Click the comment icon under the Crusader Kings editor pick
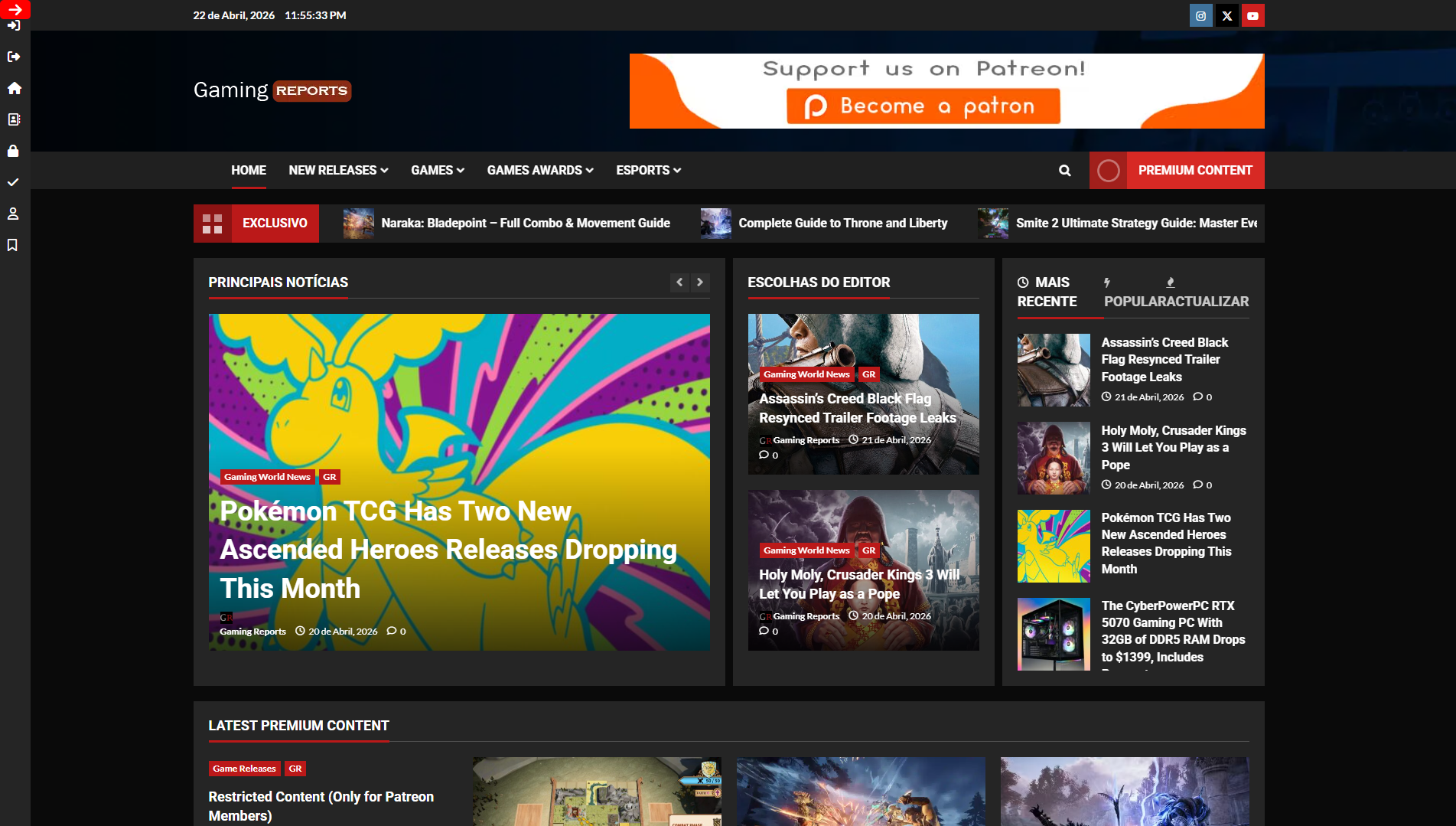This screenshot has height=826, width=1456. pos(764,631)
